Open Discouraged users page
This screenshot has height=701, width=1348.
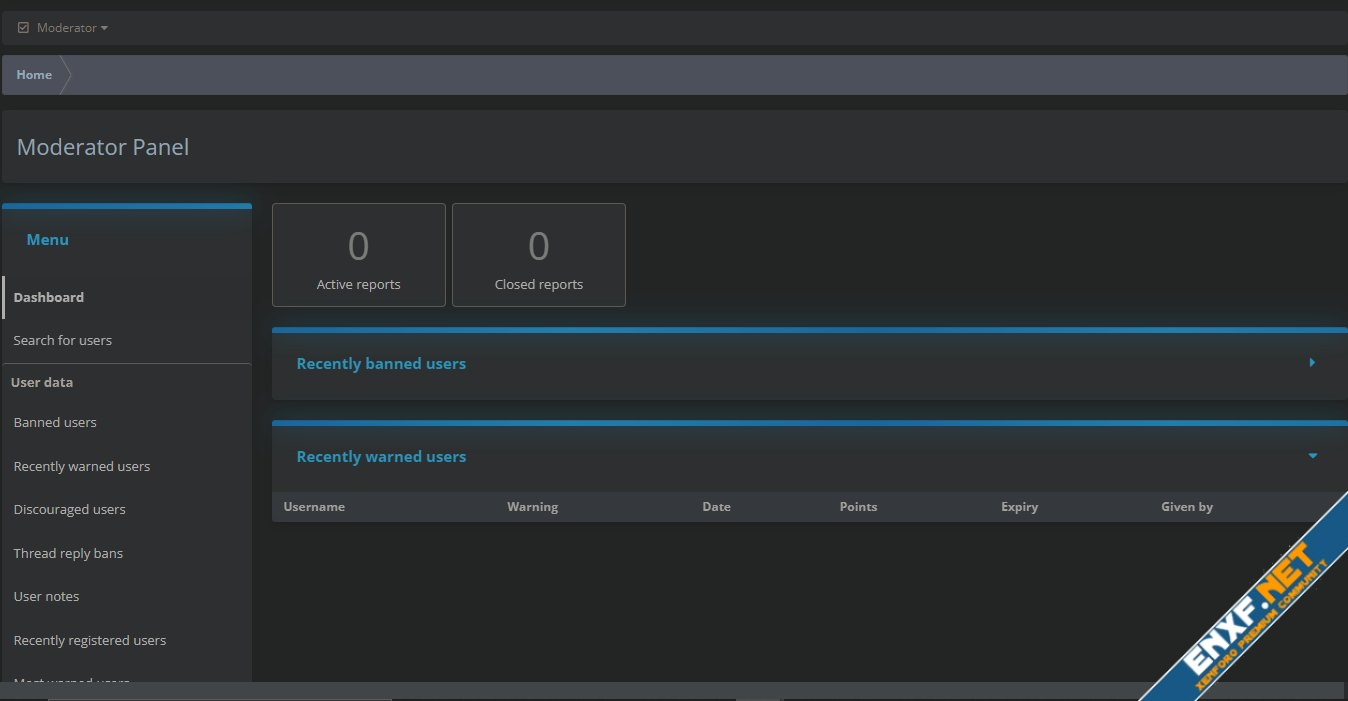[70, 509]
